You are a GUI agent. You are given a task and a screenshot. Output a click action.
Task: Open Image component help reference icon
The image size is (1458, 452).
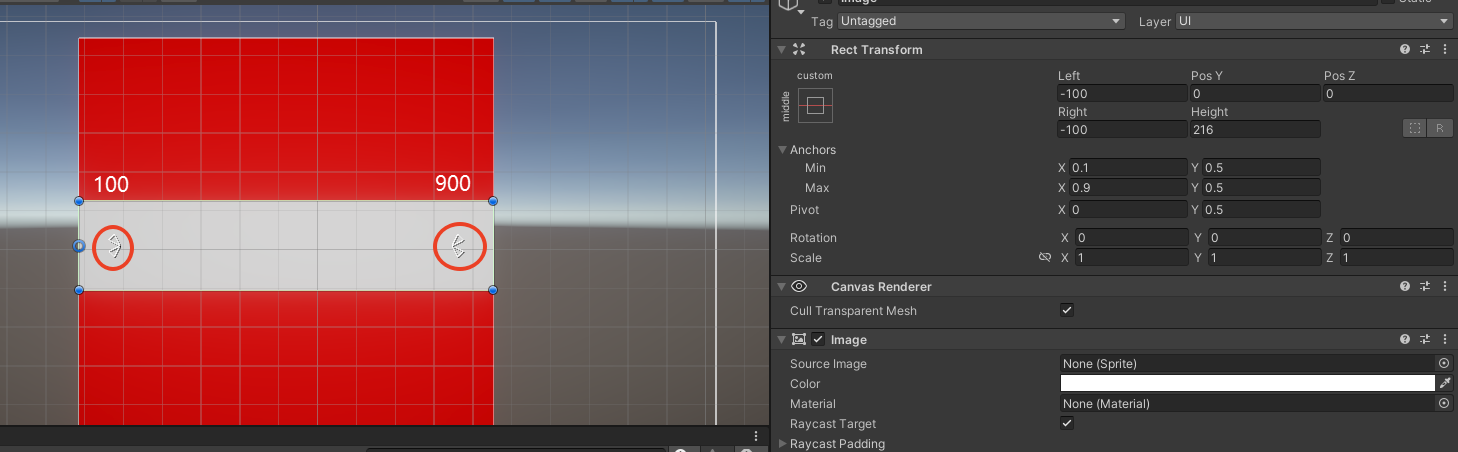[x=1405, y=339]
